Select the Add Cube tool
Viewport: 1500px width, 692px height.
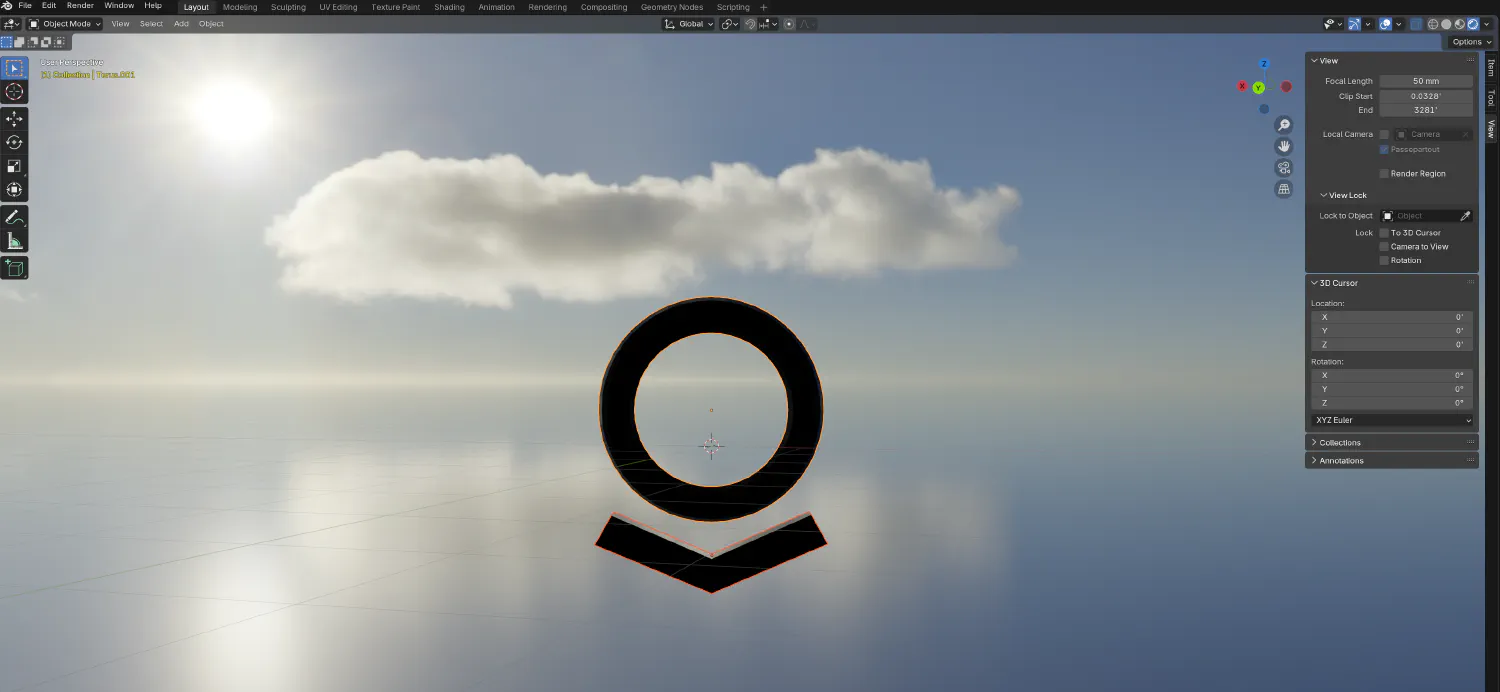click(x=14, y=268)
